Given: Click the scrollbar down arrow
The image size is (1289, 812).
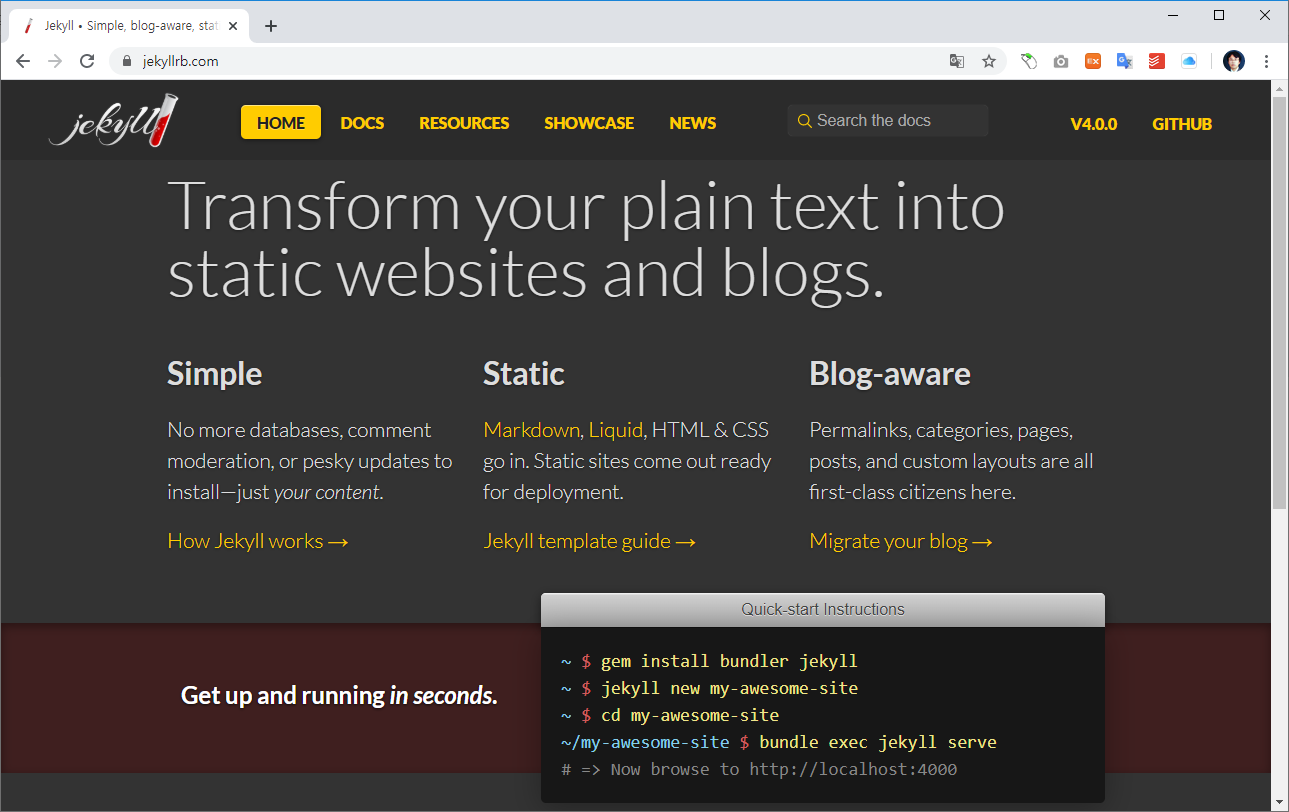Looking at the screenshot, I should pos(1279,803).
